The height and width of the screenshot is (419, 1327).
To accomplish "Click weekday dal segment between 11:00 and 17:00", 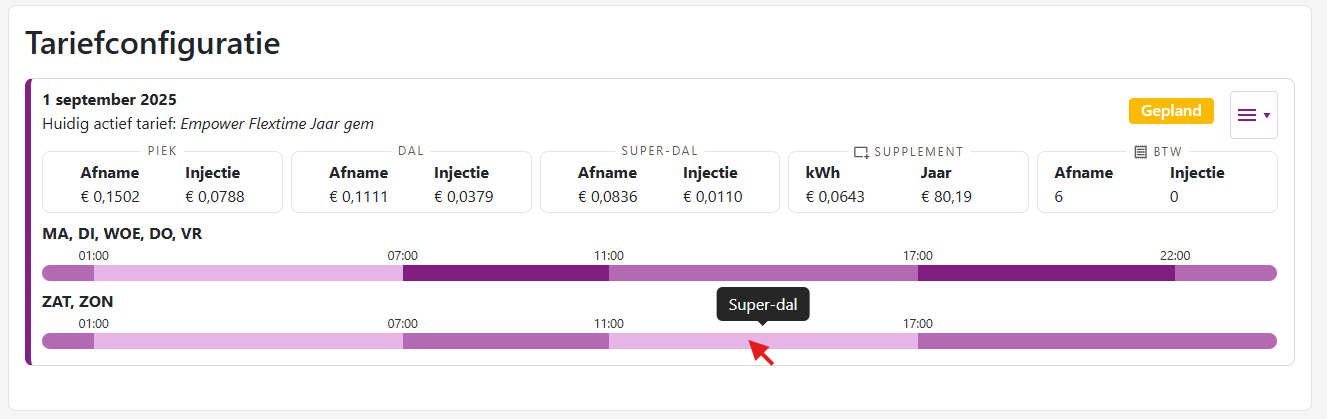I will 763,273.
